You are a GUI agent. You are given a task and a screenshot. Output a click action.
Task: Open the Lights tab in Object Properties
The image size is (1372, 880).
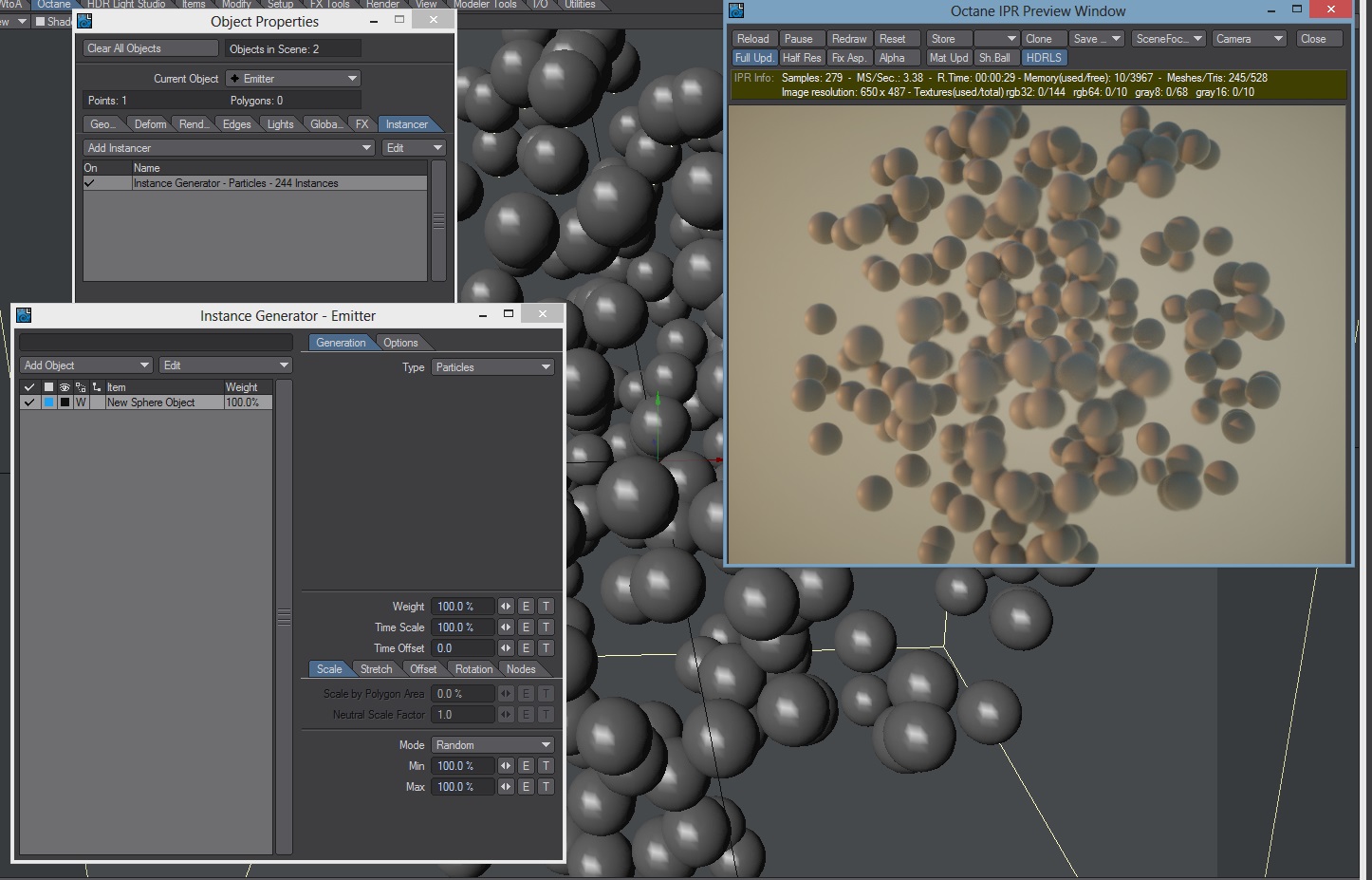pyautogui.click(x=280, y=124)
